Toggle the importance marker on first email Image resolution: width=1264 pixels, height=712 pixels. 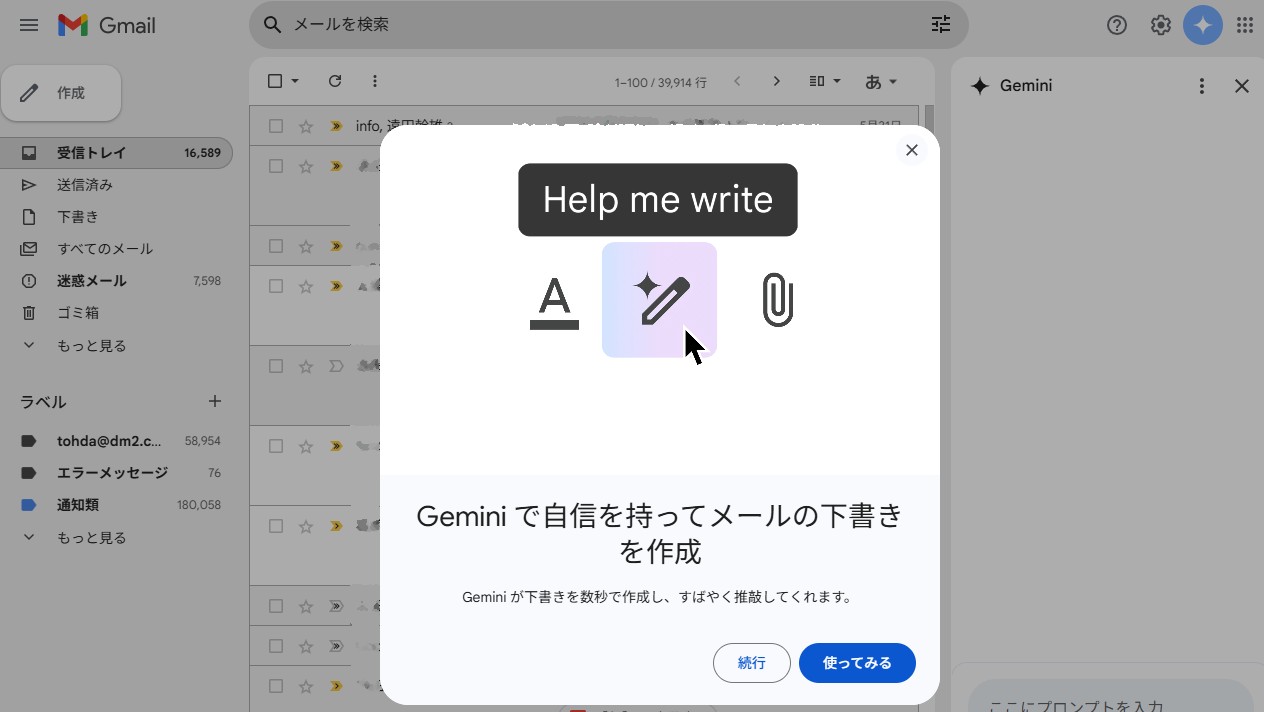[x=336, y=126]
